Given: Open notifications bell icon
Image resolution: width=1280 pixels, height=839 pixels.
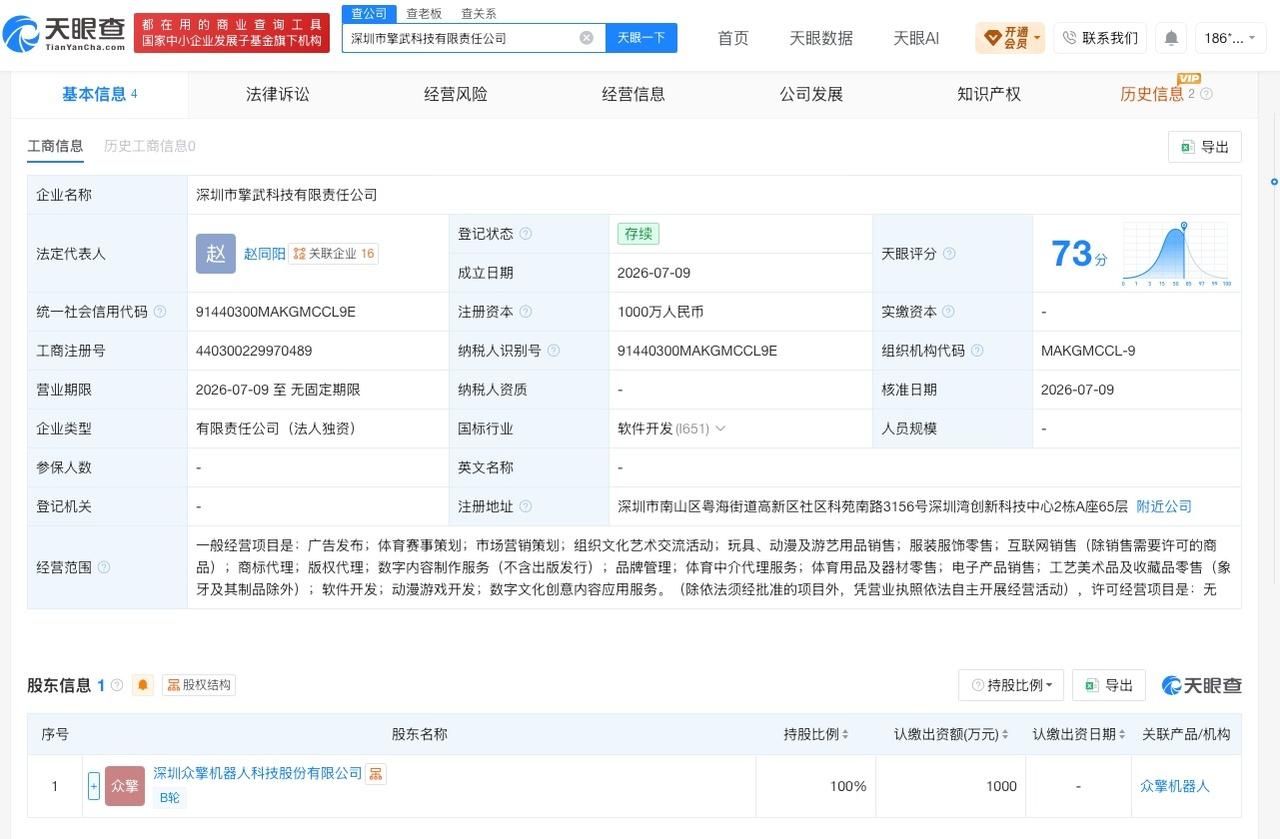Looking at the screenshot, I should point(1171,38).
